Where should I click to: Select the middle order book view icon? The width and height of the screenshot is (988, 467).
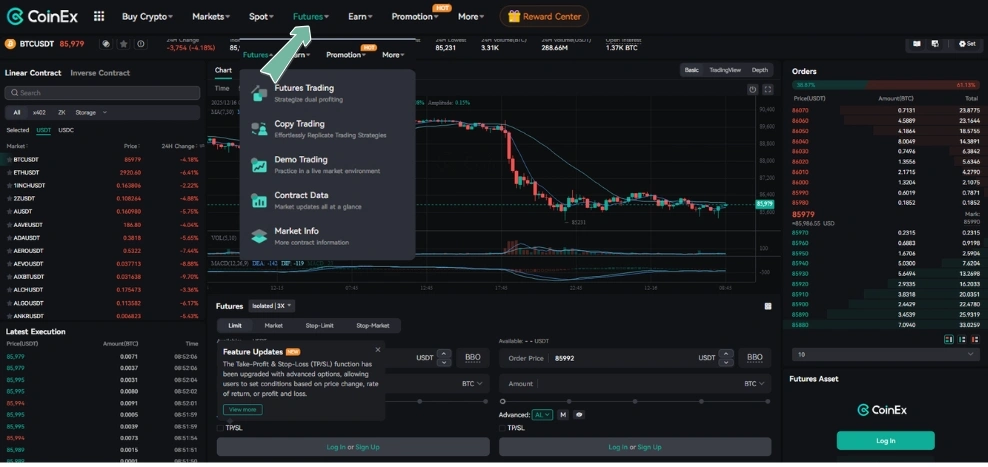click(x=962, y=339)
